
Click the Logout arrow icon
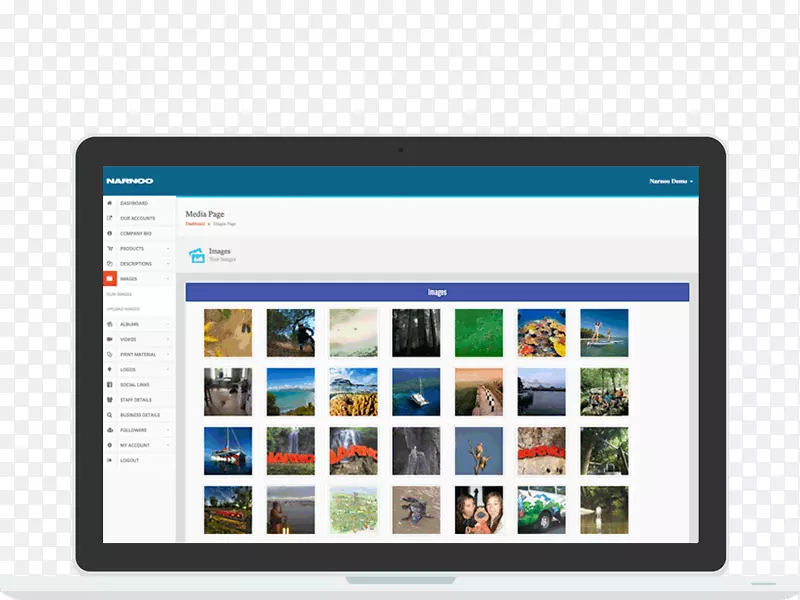coord(110,460)
